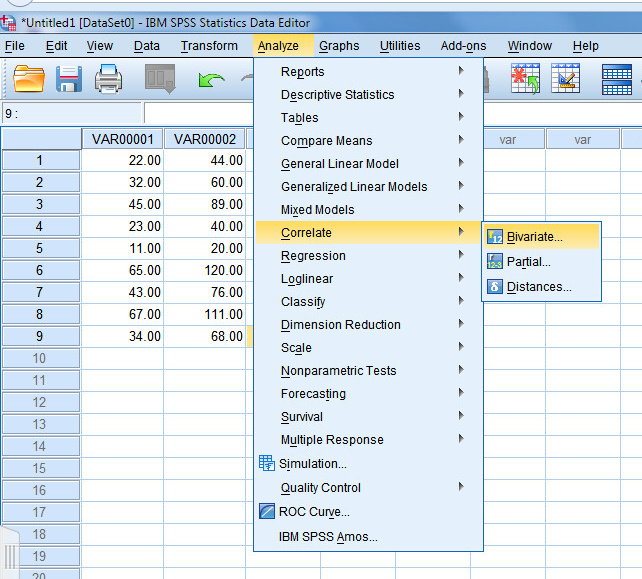Click the cell containing 68.00
The image size is (642, 579).
(205, 336)
